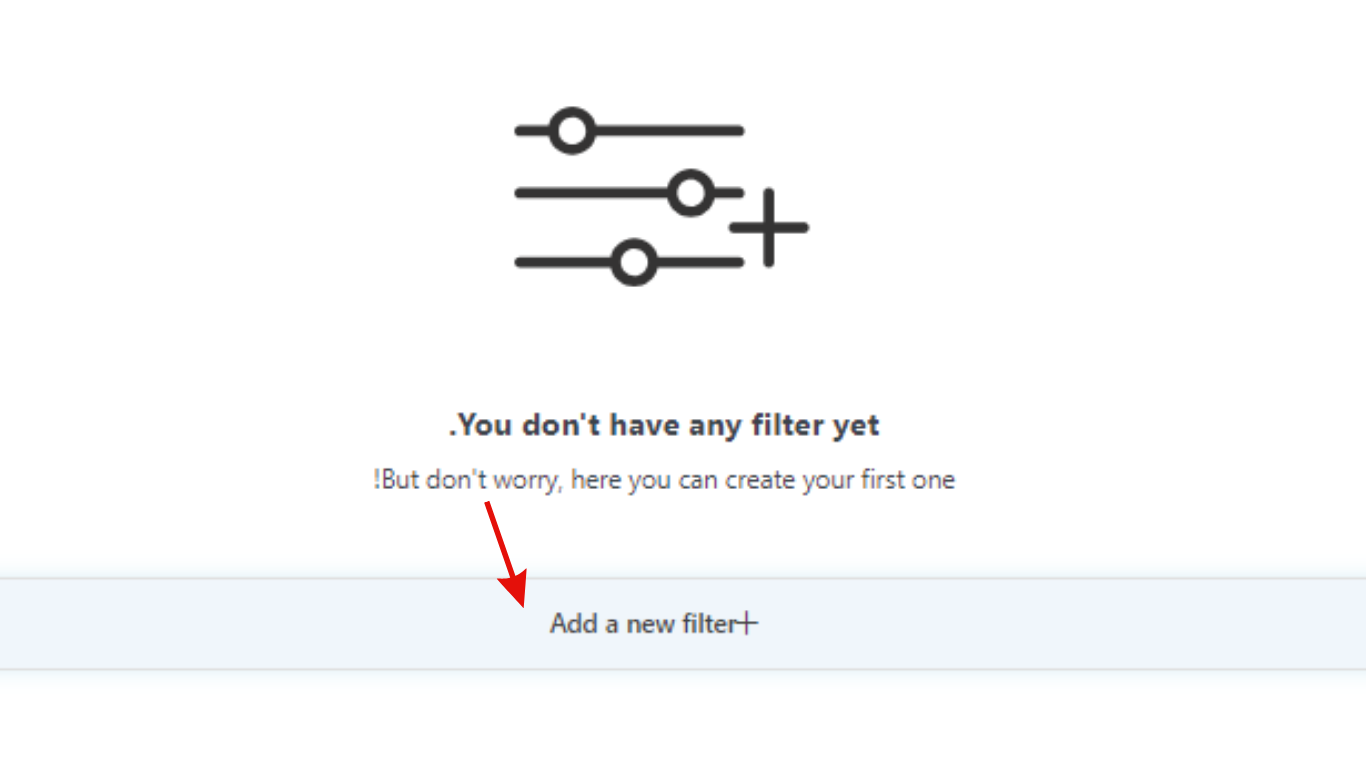This screenshot has height=757, width=1366.
Task: Click the top slider track line right of its knob
Action: 668,130
